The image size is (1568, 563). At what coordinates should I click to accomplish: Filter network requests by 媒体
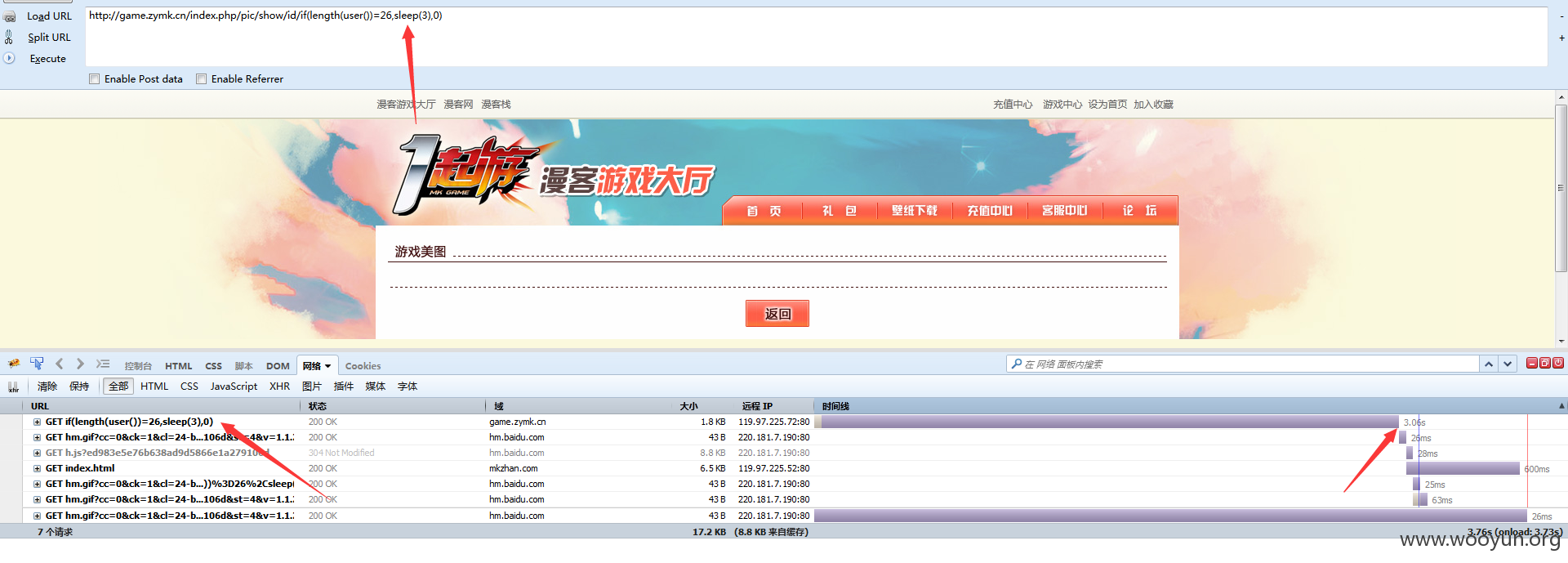point(375,387)
